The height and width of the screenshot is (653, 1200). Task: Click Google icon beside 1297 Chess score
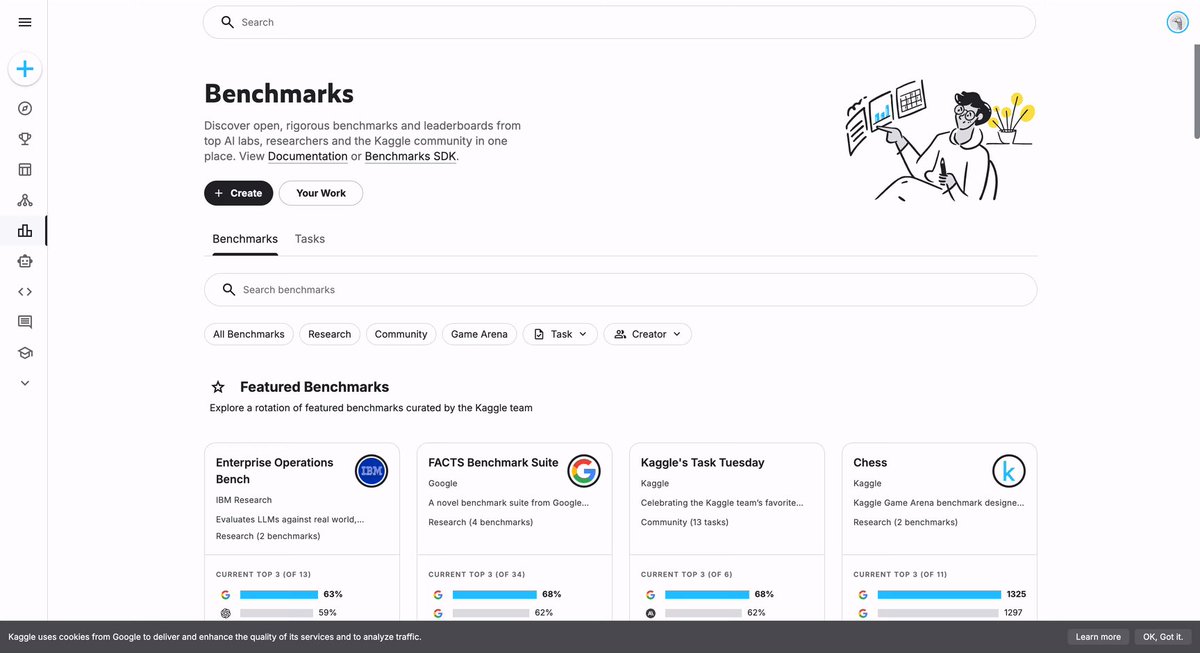coord(863,613)
